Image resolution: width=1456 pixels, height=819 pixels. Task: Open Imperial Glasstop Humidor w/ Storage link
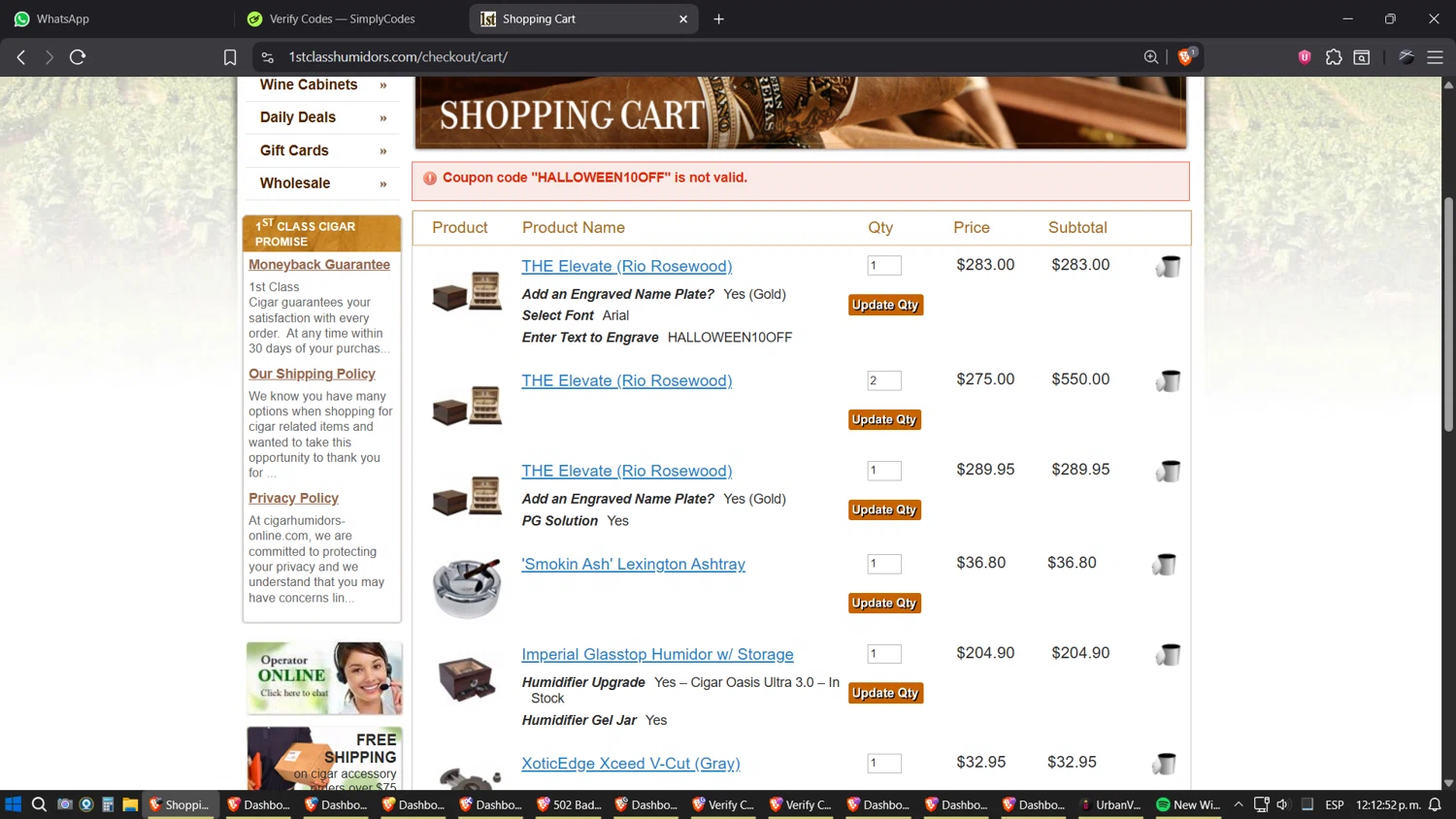pyautogui.click(x=657, y=654)
